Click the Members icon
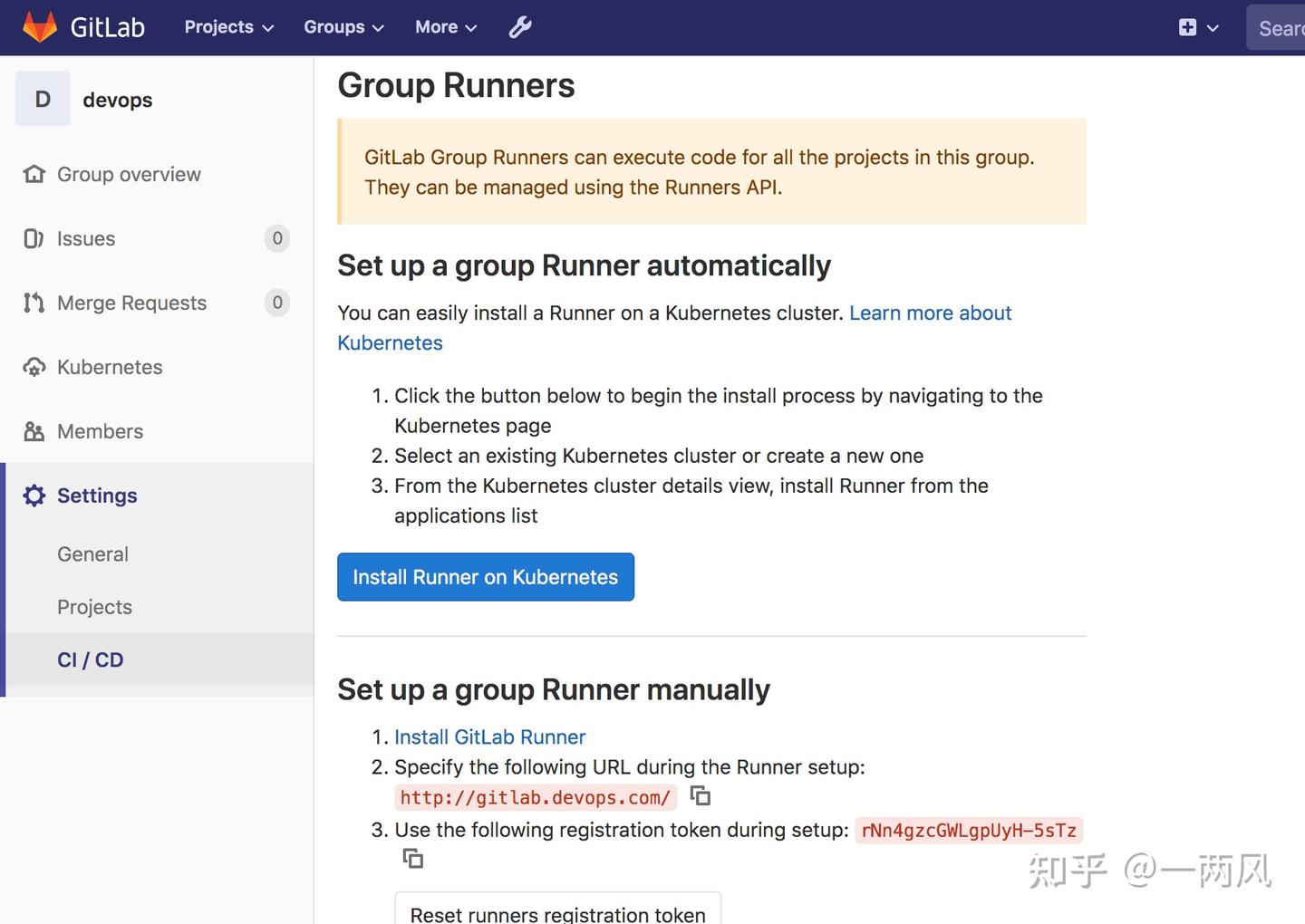The height and width of the screenshot is (924, 1305). click(x=34, y=431)
